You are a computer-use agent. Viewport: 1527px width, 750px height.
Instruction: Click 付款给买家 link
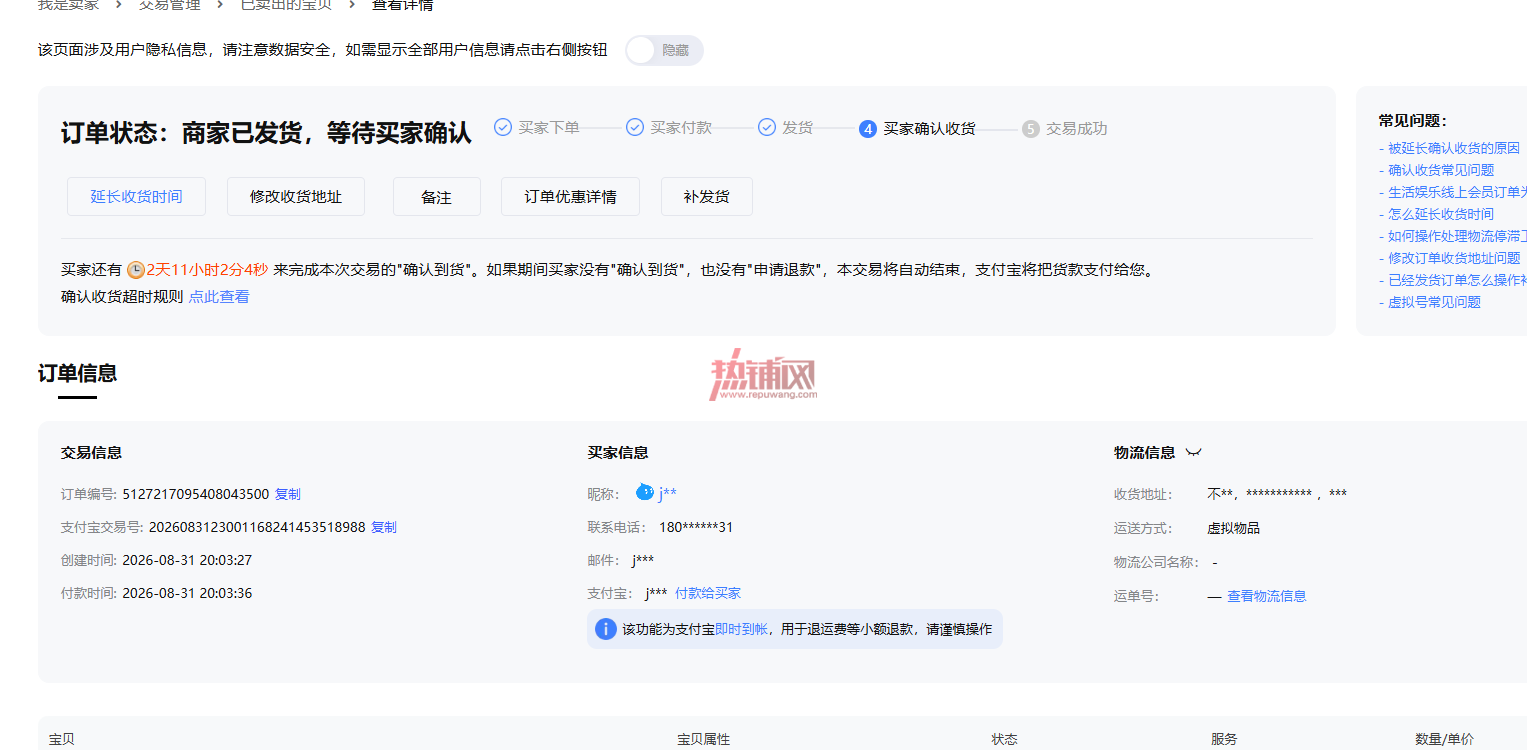pos(708,594)
